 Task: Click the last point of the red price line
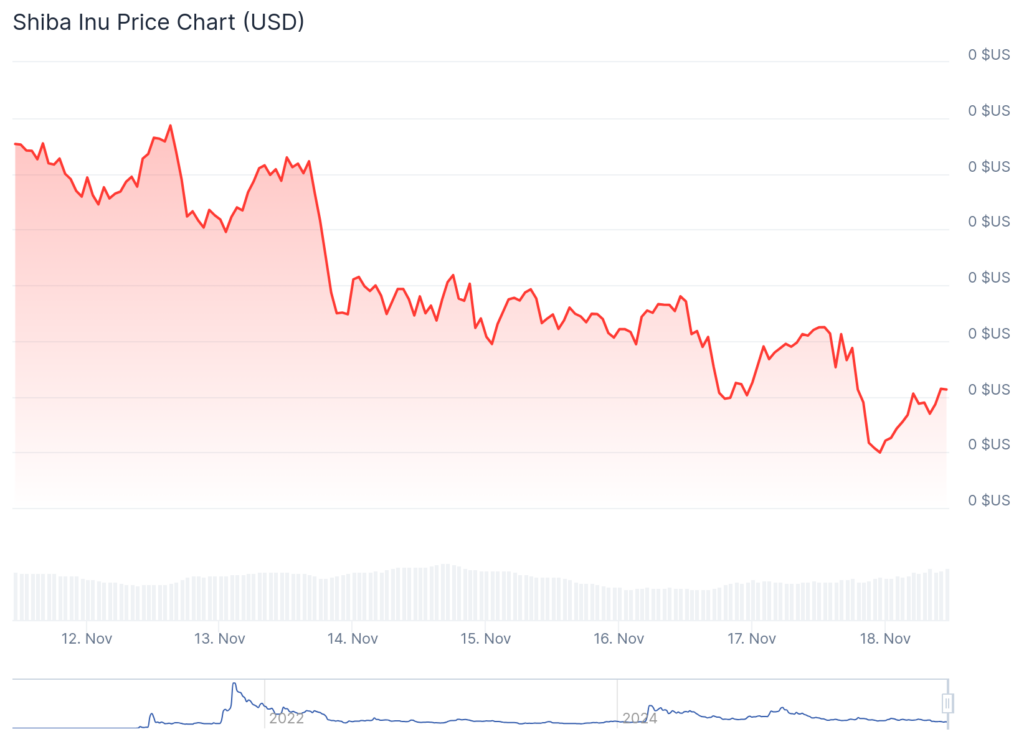pyautogui.click(x=946, y=389)
